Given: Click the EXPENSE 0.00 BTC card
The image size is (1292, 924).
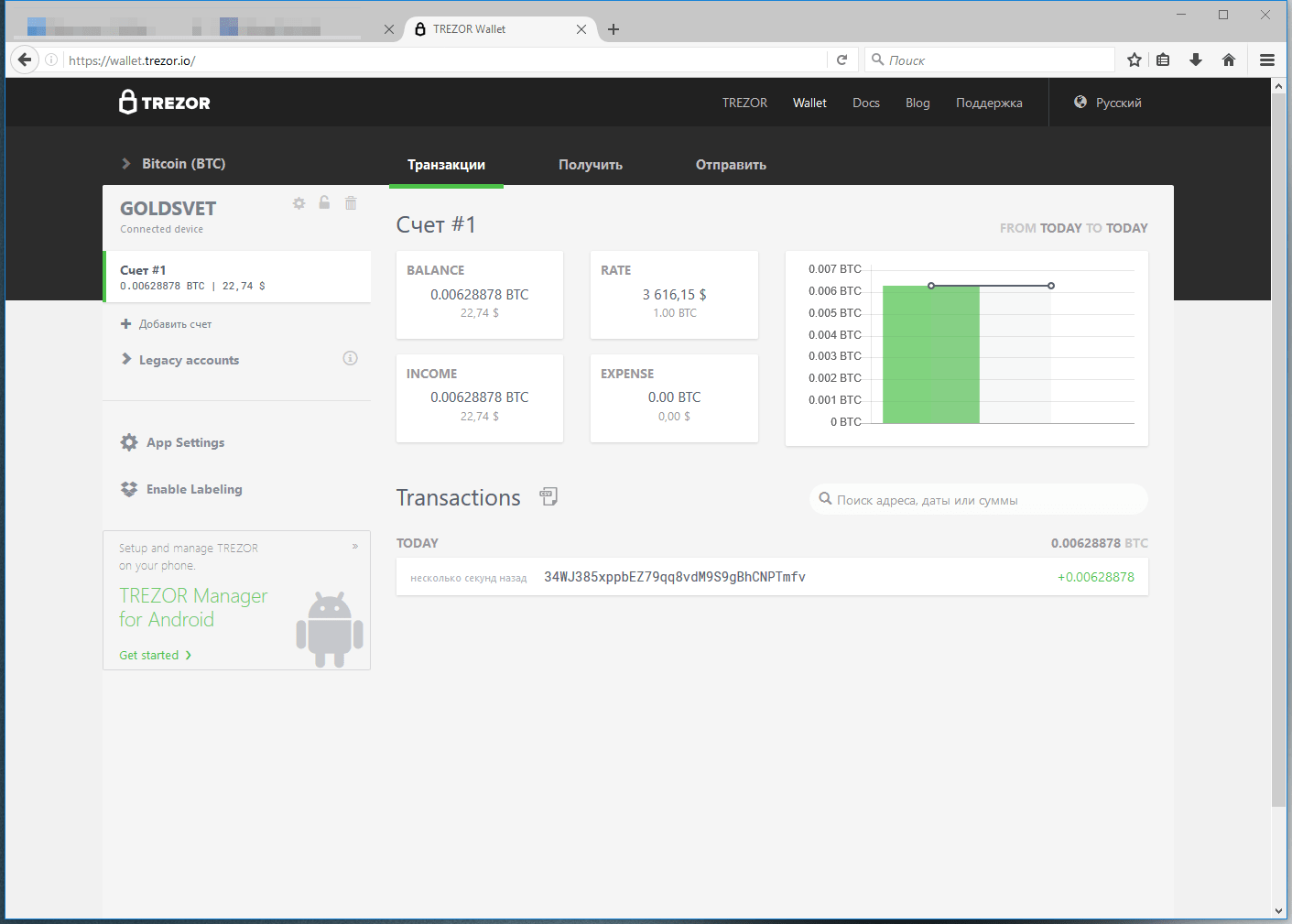Looking at the screenshot, I should point(674,398).
